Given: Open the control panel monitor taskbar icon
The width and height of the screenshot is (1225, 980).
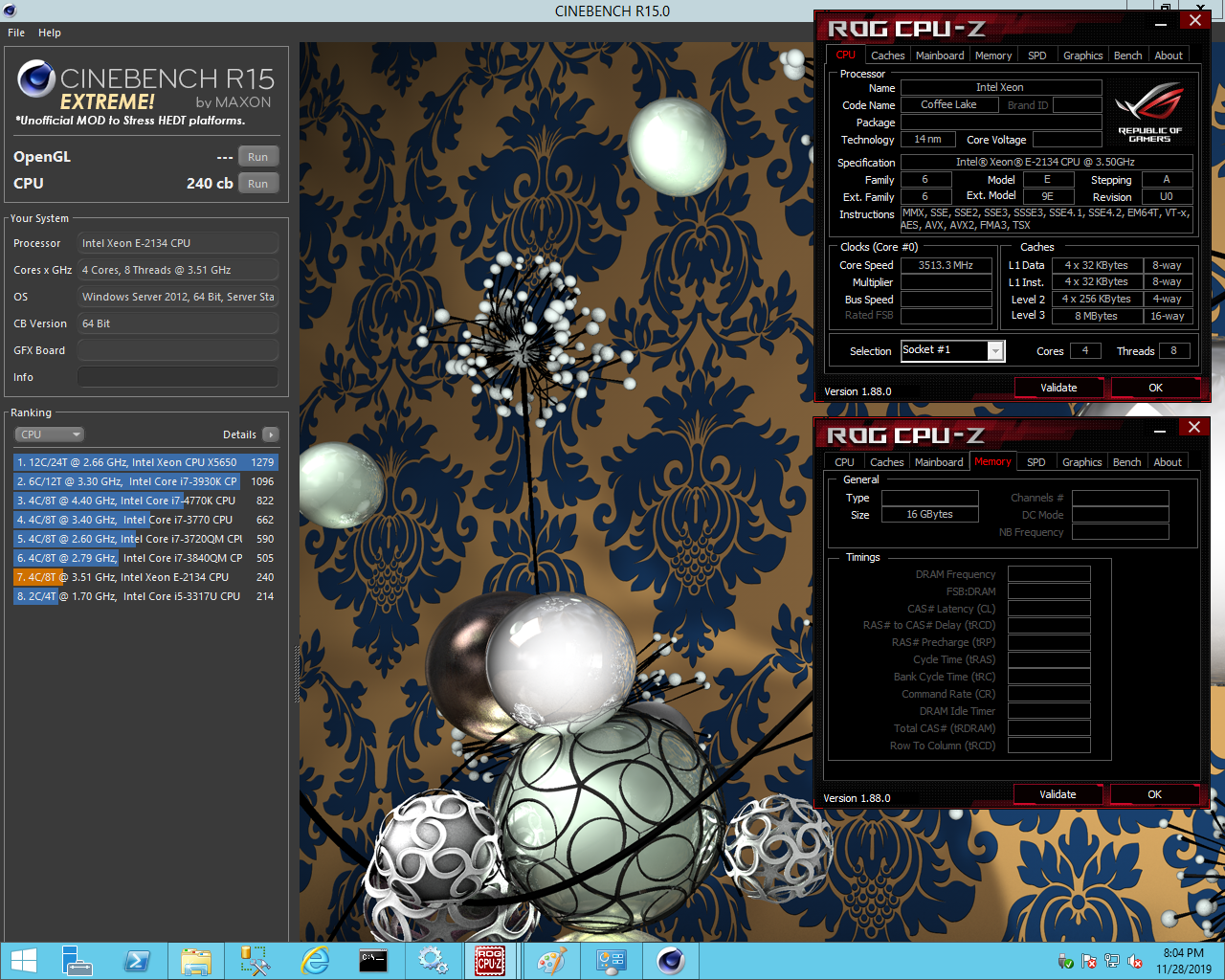Looking at the screenshot, I should click(611, 961).
